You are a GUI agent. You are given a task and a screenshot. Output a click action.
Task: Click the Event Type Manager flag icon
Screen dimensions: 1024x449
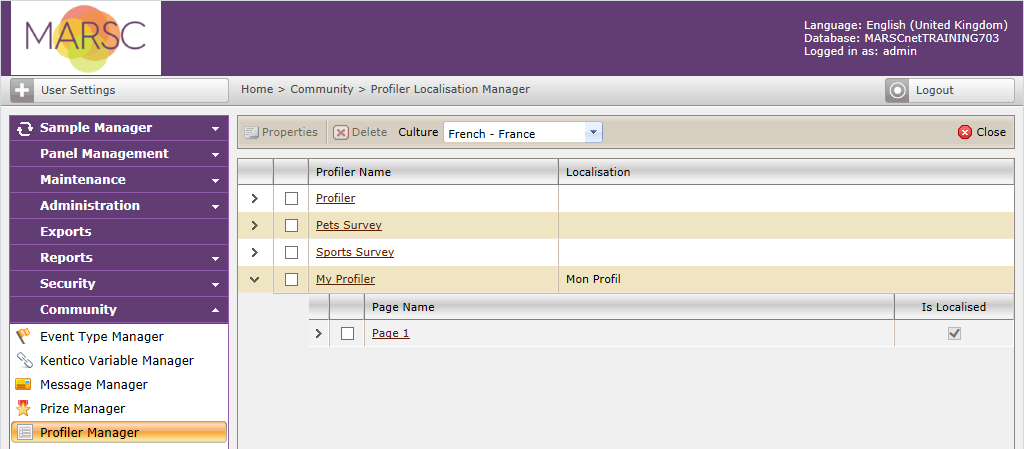pos(24,337)
